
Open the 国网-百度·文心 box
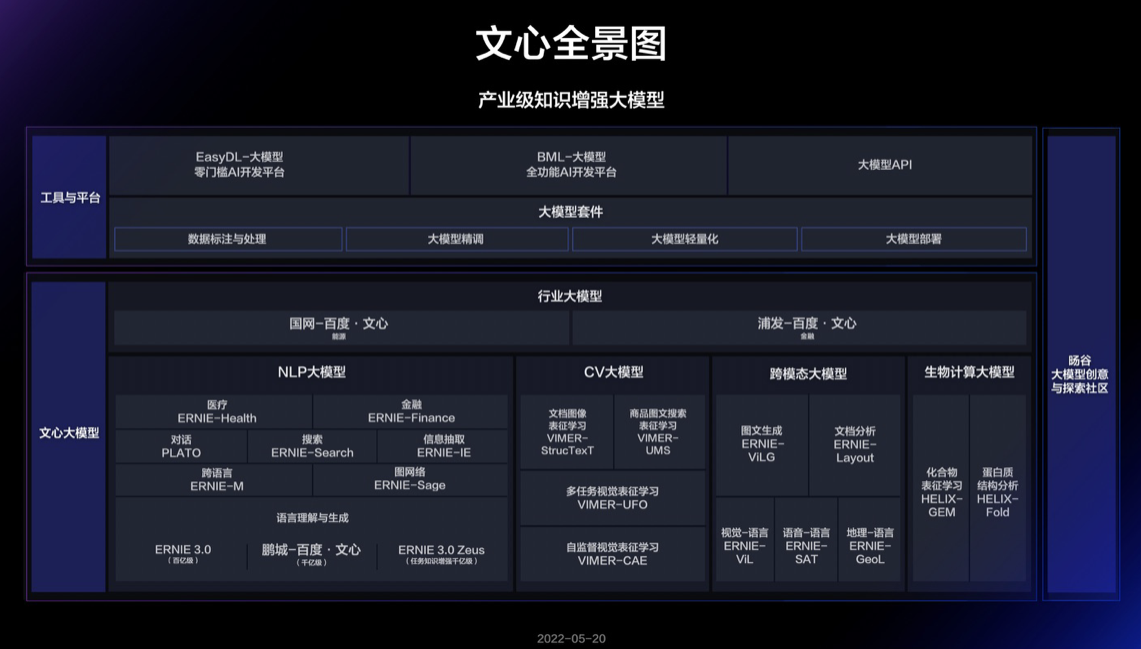point(341,327)
